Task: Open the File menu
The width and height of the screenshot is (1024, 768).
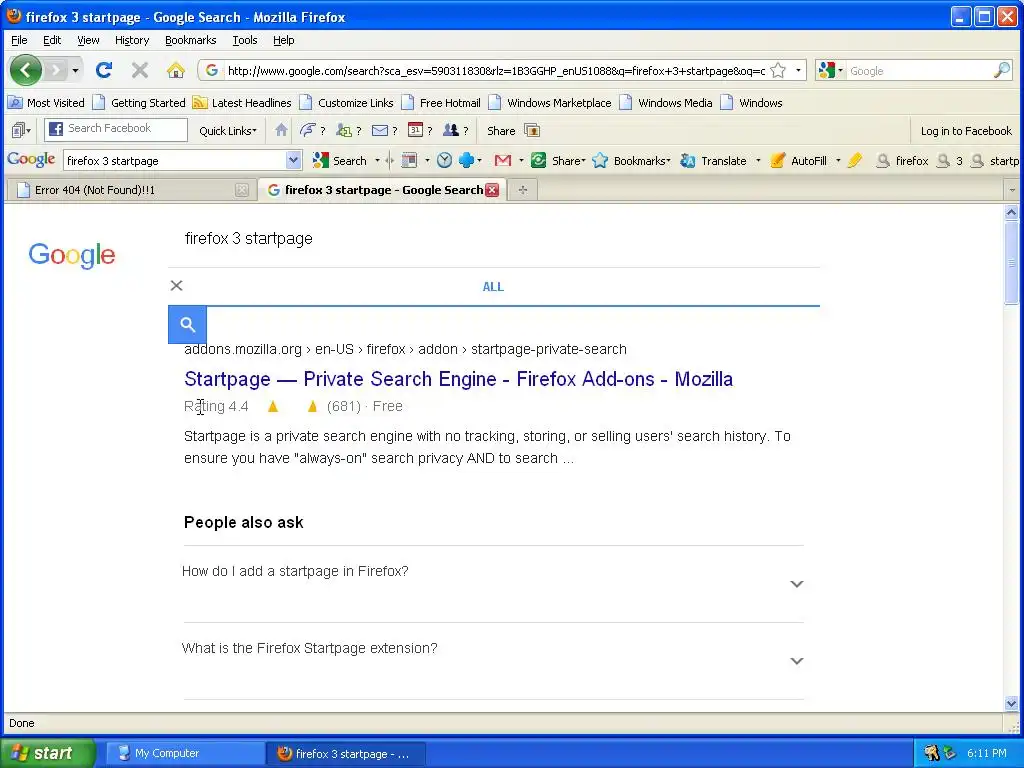Action: pyautogui.click(x=19, y=40)
